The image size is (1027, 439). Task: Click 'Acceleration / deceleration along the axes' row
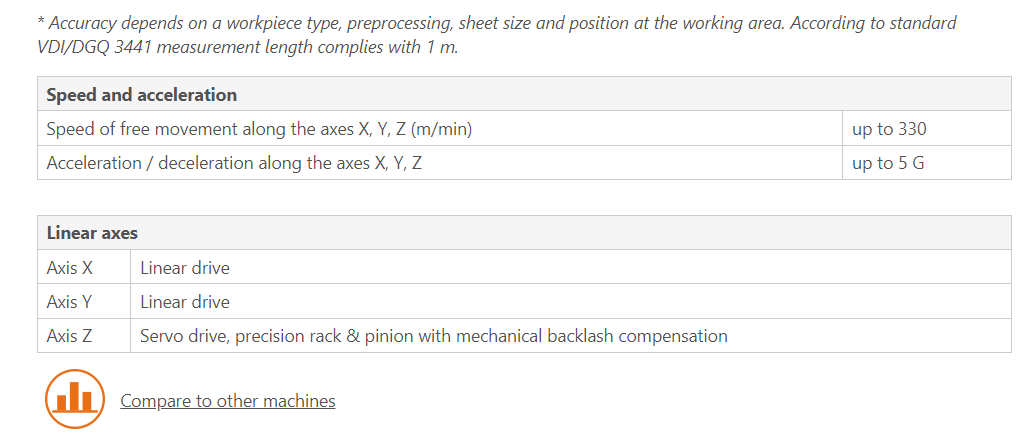[439, 162]
